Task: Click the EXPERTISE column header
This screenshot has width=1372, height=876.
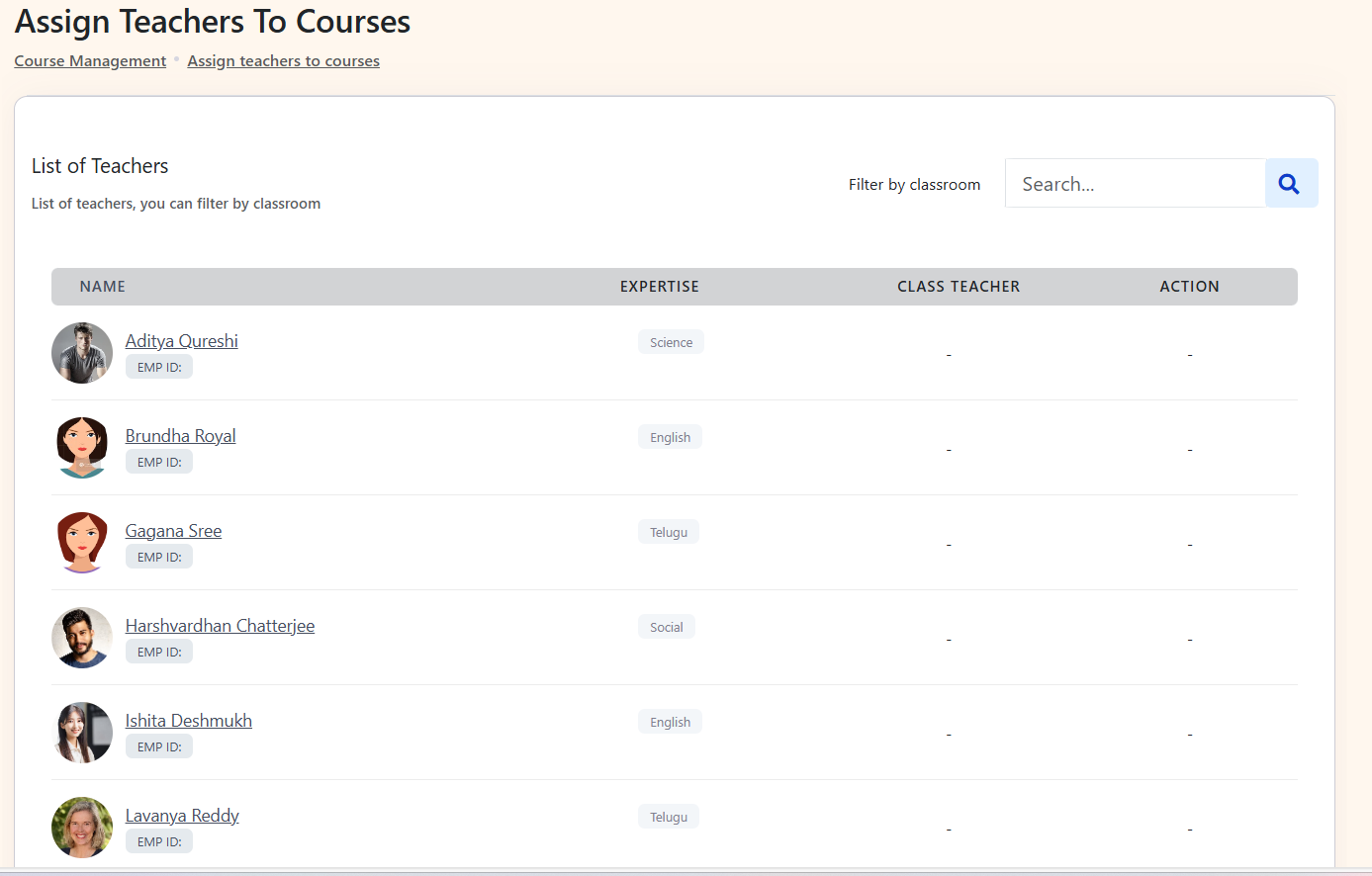Action: click(x=659, y=287)
